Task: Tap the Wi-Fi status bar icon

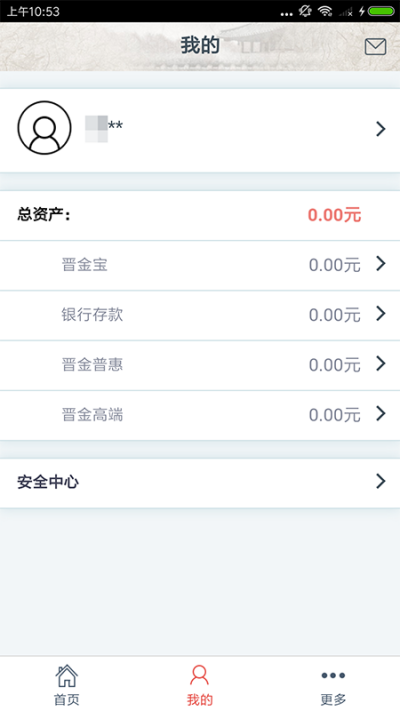Action: [x=325, y=11]
